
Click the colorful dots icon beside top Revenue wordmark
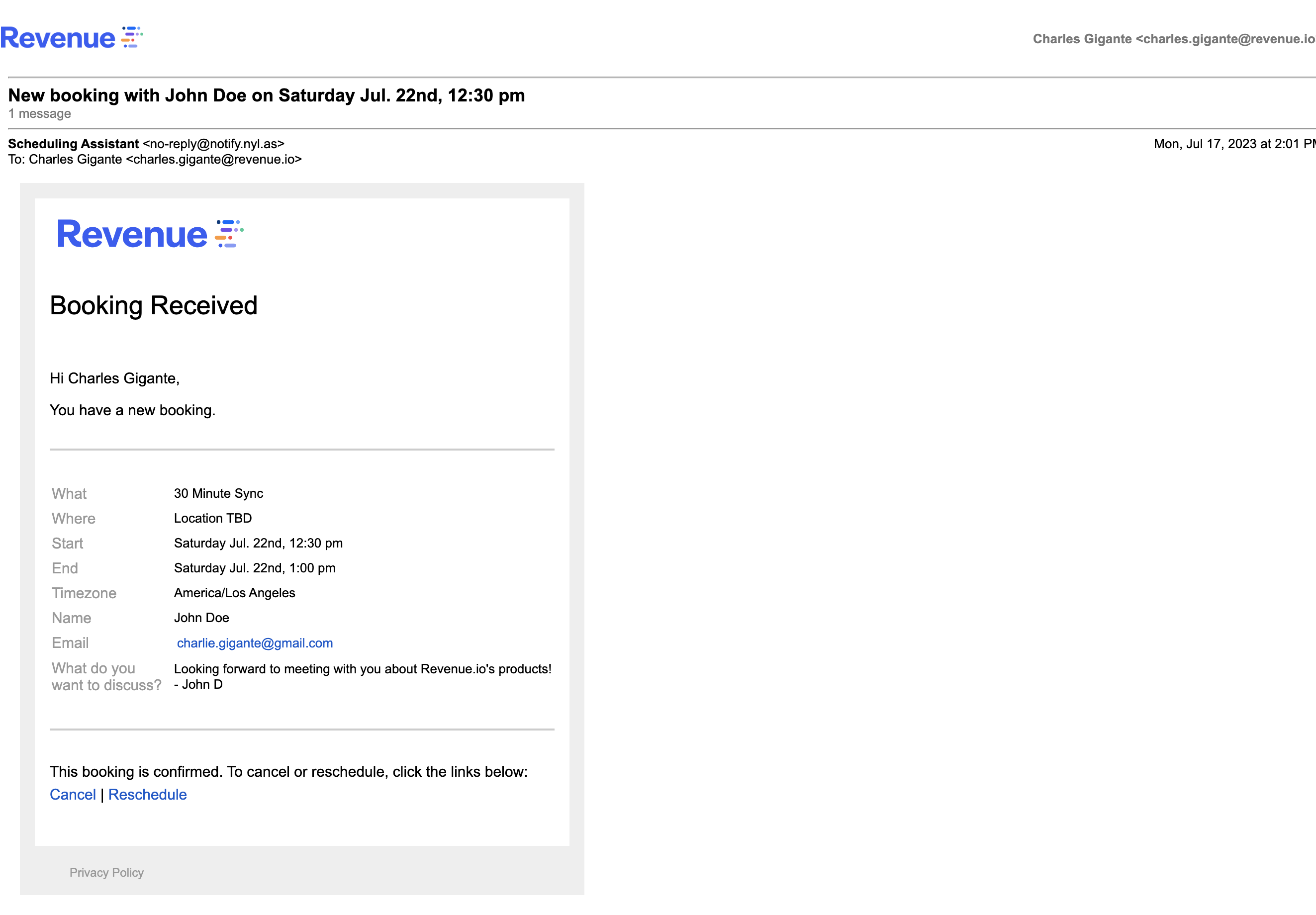132,37
